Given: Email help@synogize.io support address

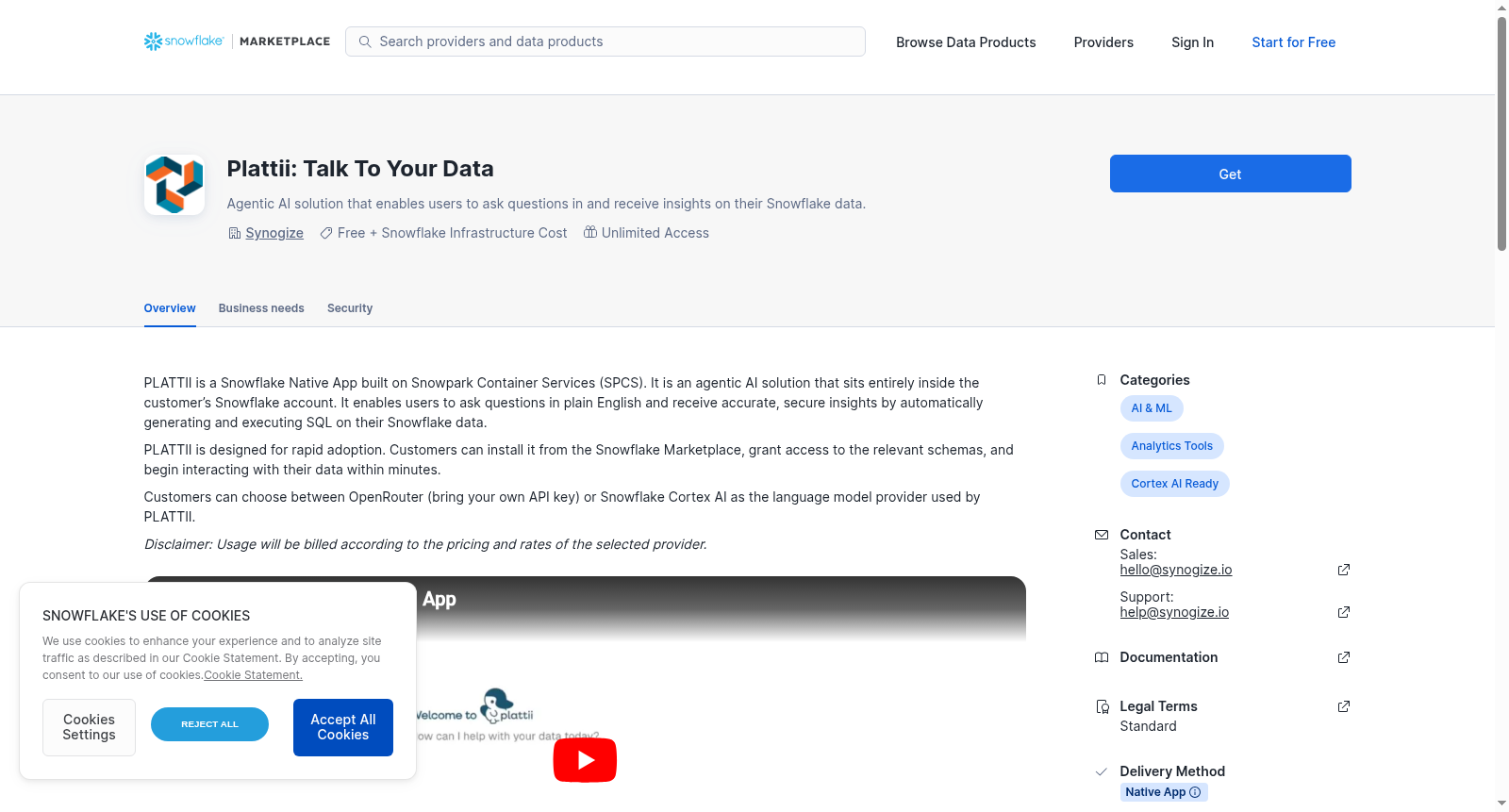Looking at the screenshot, I should pos(1174,612).
